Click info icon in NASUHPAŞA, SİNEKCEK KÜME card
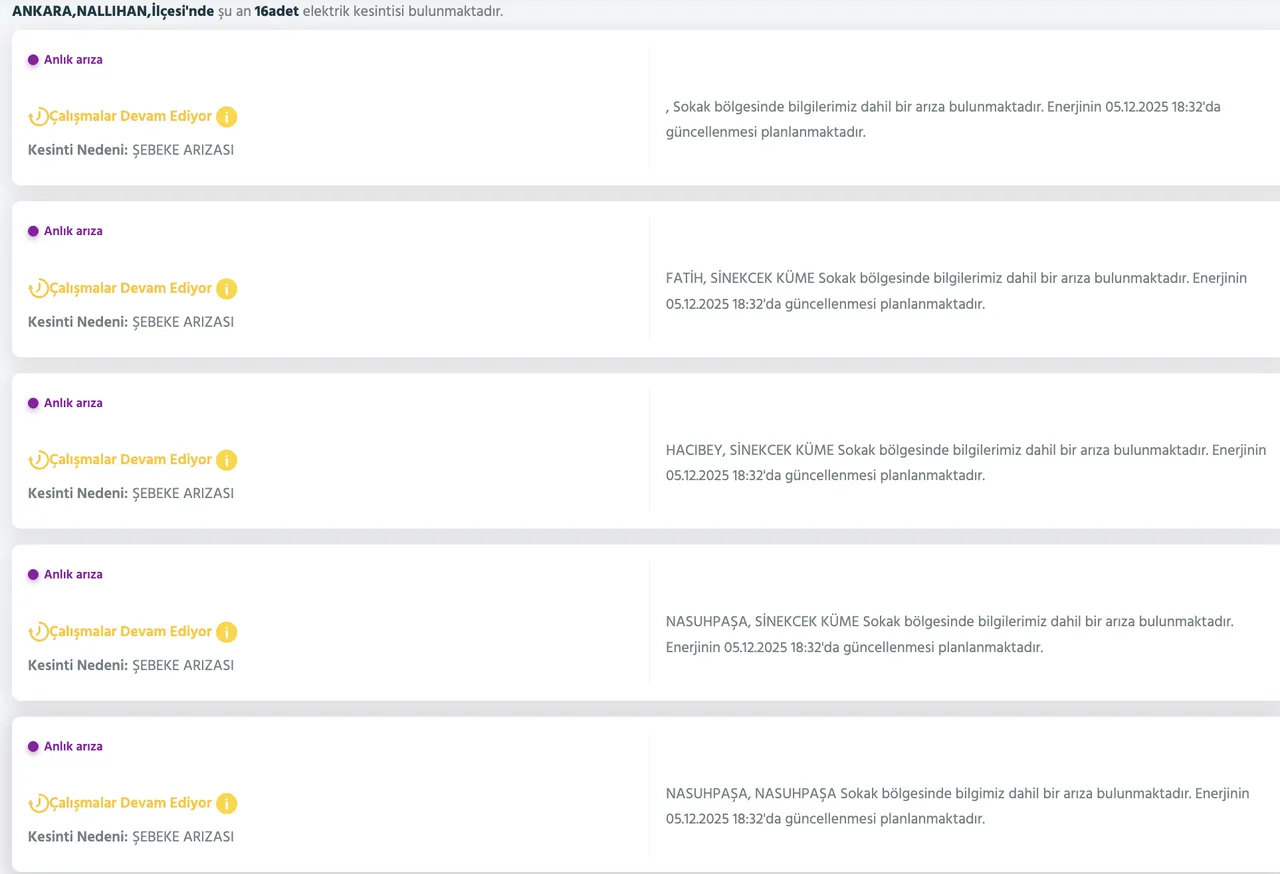 pos(227,632)
